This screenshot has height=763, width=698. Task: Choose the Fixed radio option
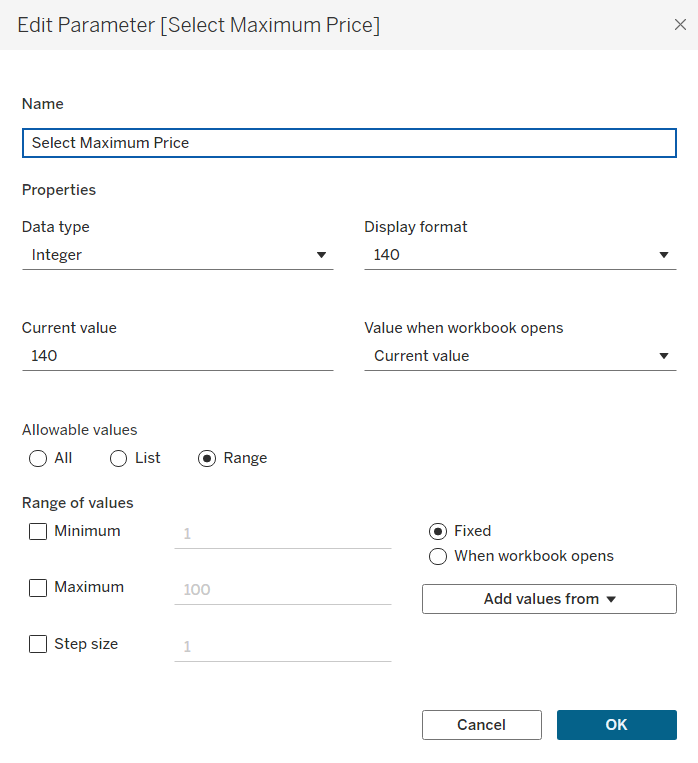[x=438, y=532]
